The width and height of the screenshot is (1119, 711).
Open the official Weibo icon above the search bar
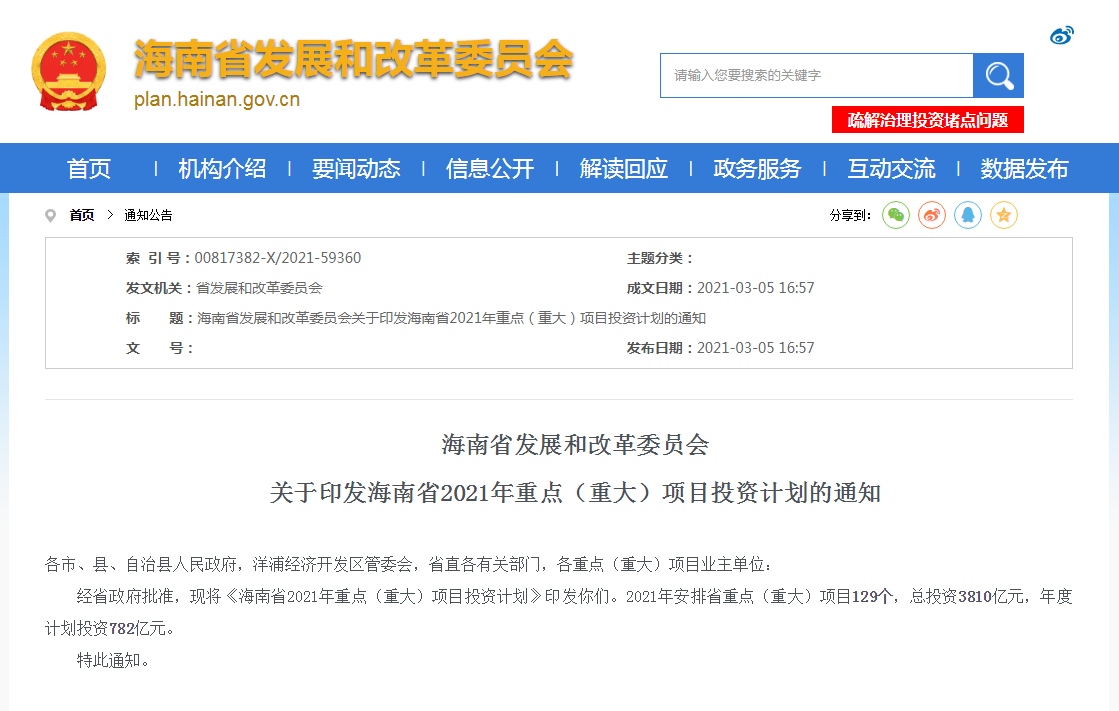(1061, 36)
